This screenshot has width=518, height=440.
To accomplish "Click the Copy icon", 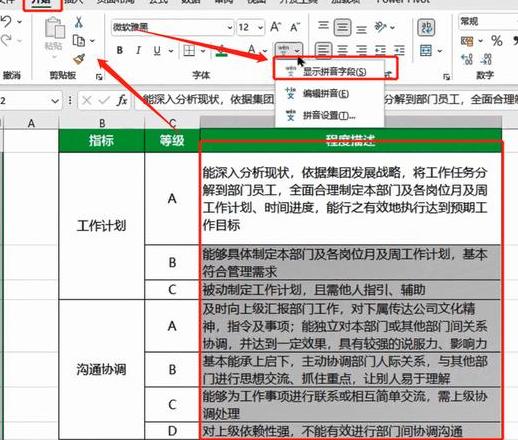I will click(78, 41).
